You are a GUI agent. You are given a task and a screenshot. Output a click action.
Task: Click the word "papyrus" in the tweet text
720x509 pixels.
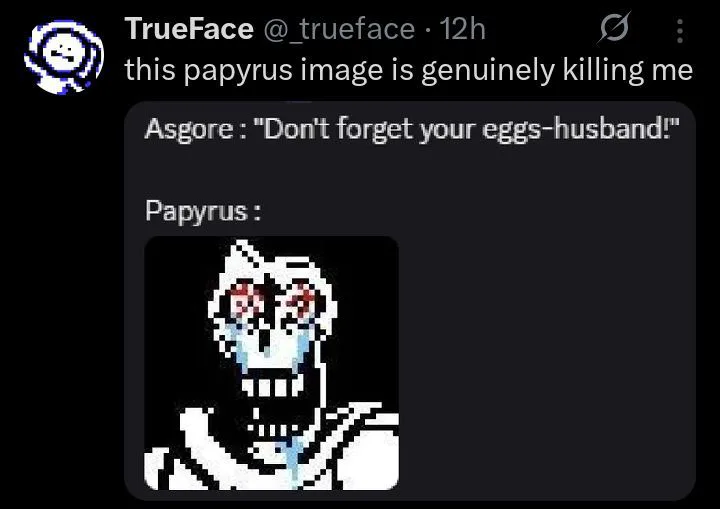pos(238,72)
